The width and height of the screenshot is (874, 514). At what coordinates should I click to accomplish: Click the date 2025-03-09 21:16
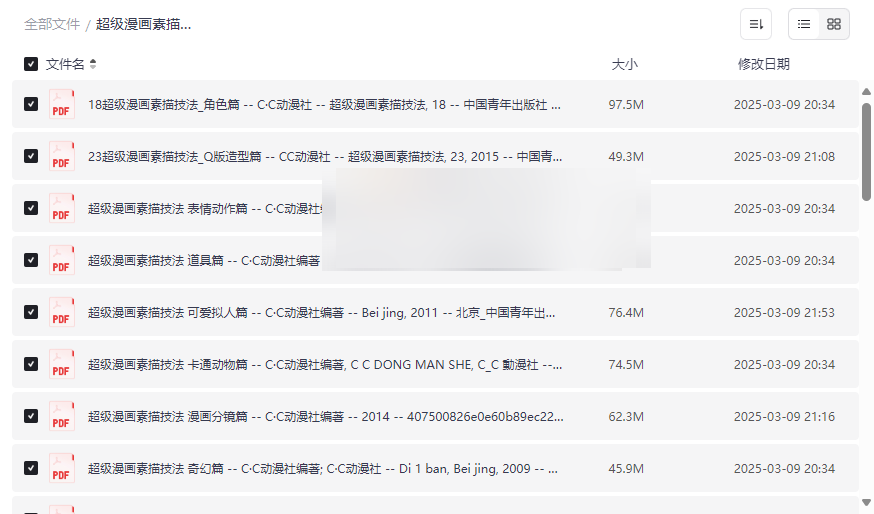click(784, 416)
